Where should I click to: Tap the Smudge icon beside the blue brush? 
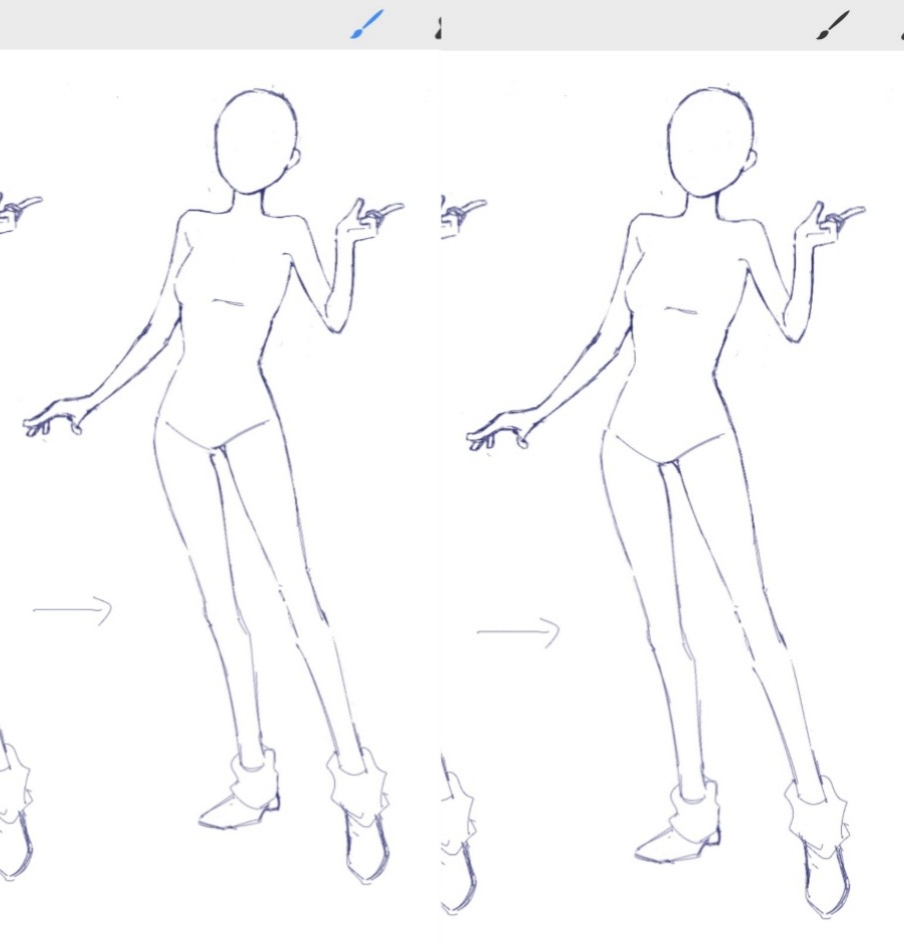[437, 28]
